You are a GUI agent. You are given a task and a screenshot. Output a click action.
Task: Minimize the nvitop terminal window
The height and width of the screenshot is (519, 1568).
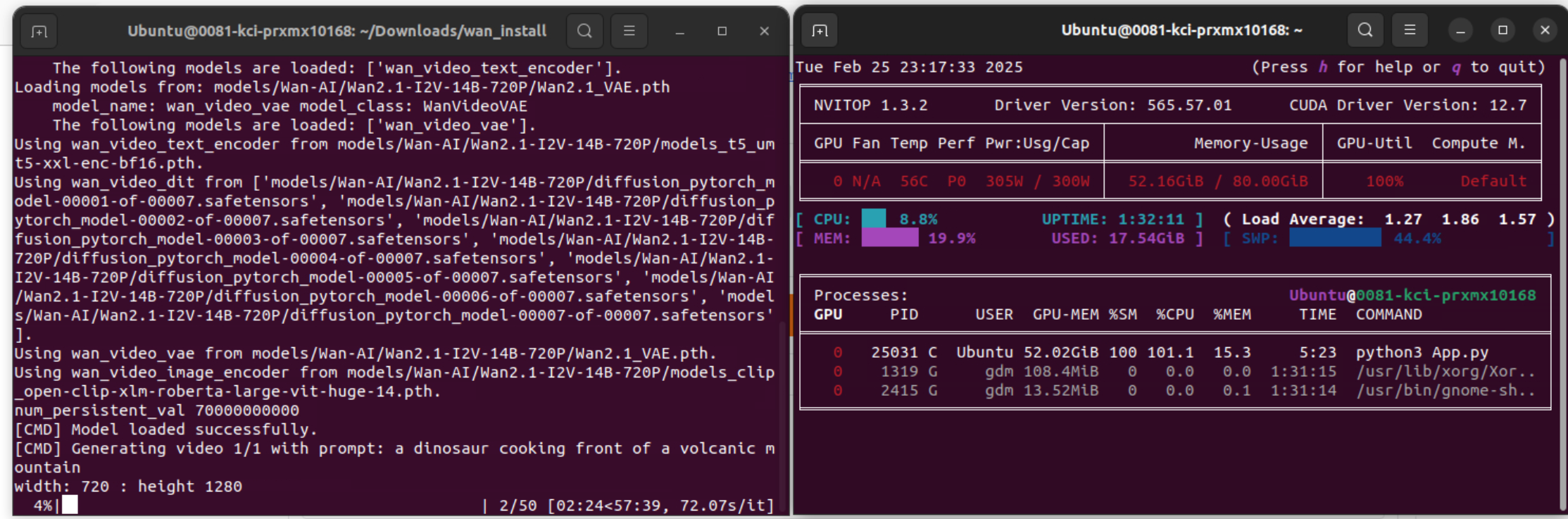click(1460, 30)
